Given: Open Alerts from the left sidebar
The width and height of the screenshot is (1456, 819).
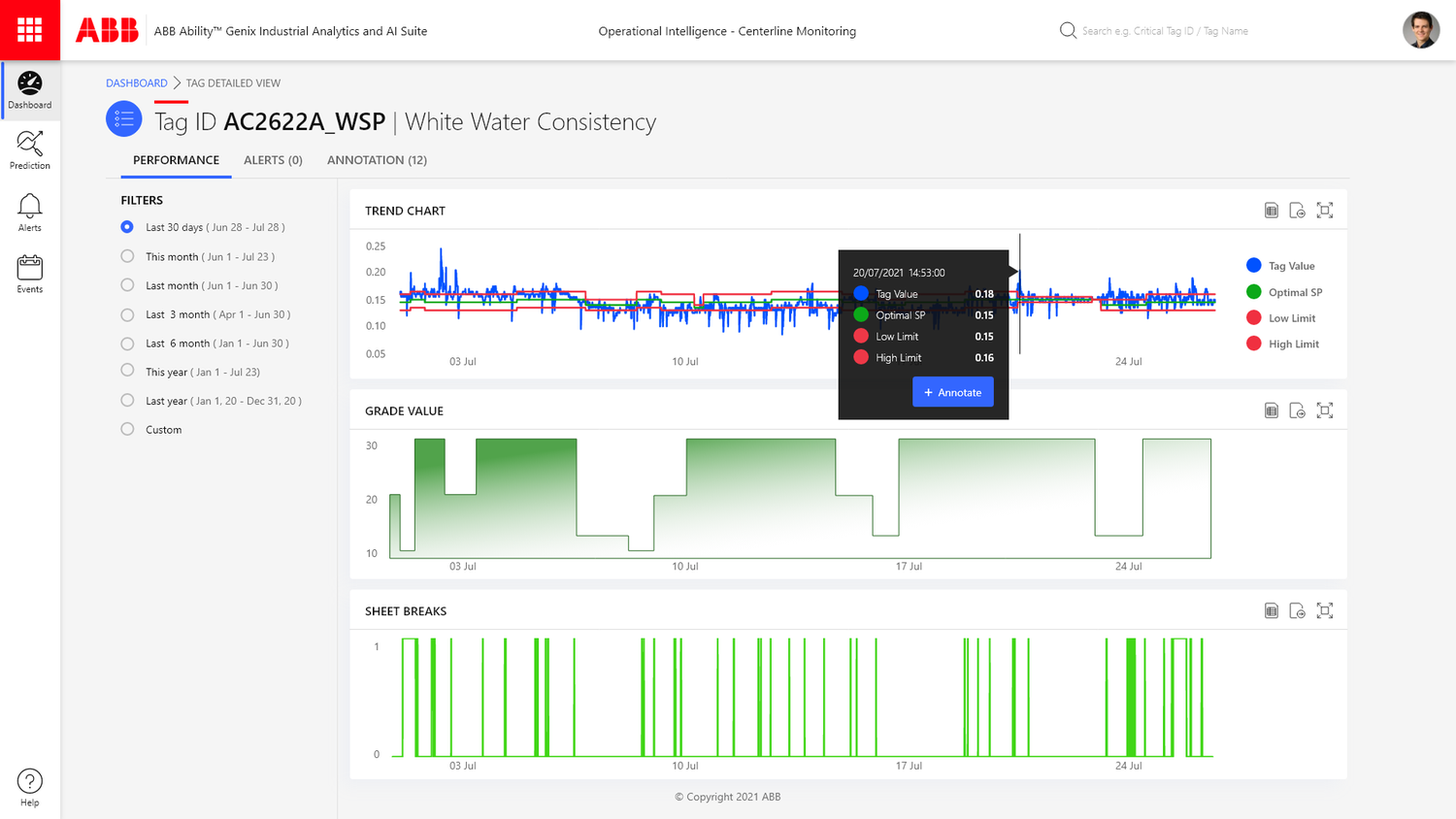Looking at the screenshot, I should pos(29,213).
